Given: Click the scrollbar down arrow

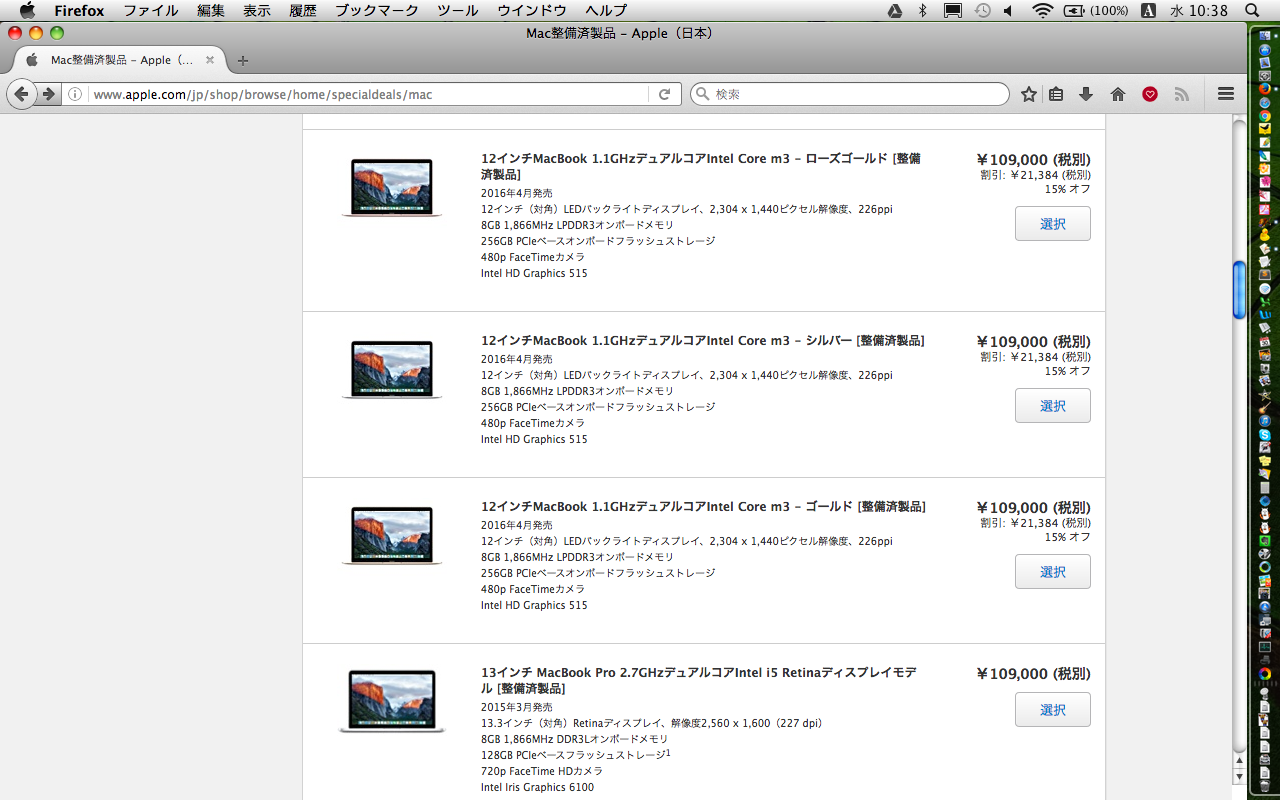Looking at the screenshot, I should (1239, 776).
